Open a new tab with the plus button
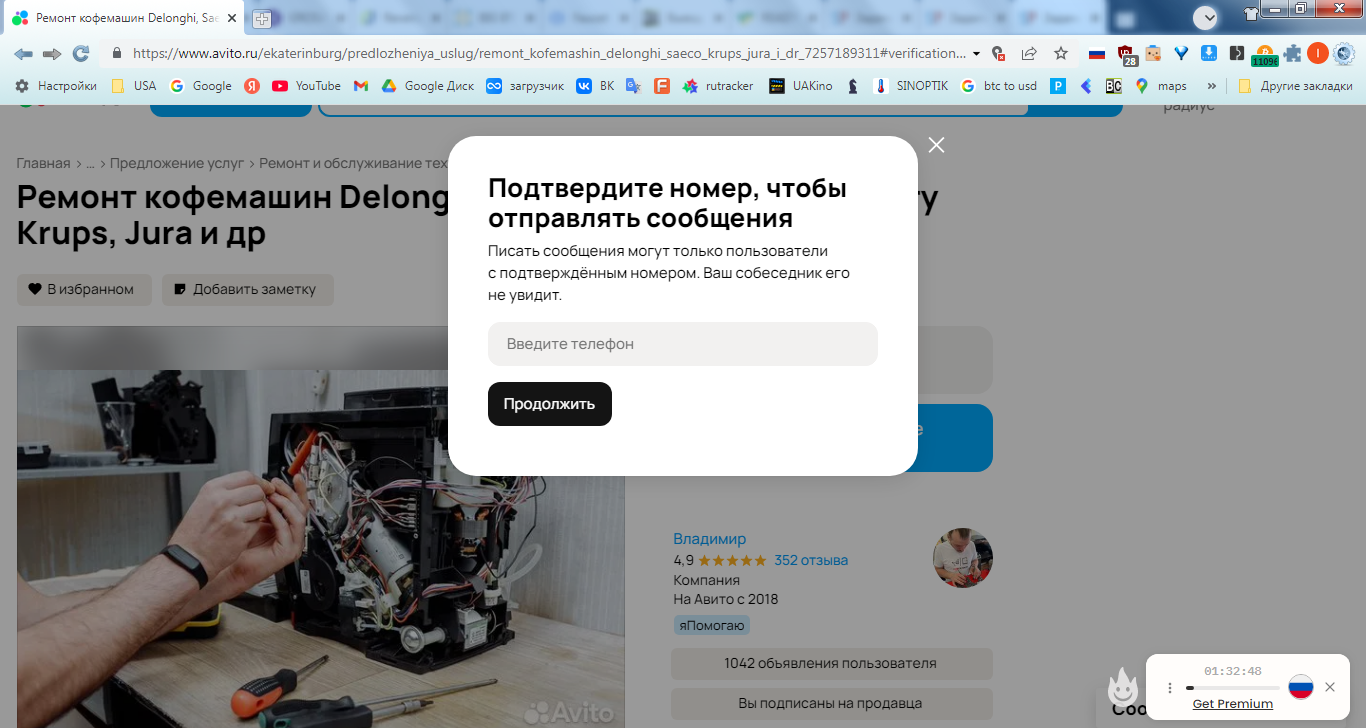 tap(261, 18)
